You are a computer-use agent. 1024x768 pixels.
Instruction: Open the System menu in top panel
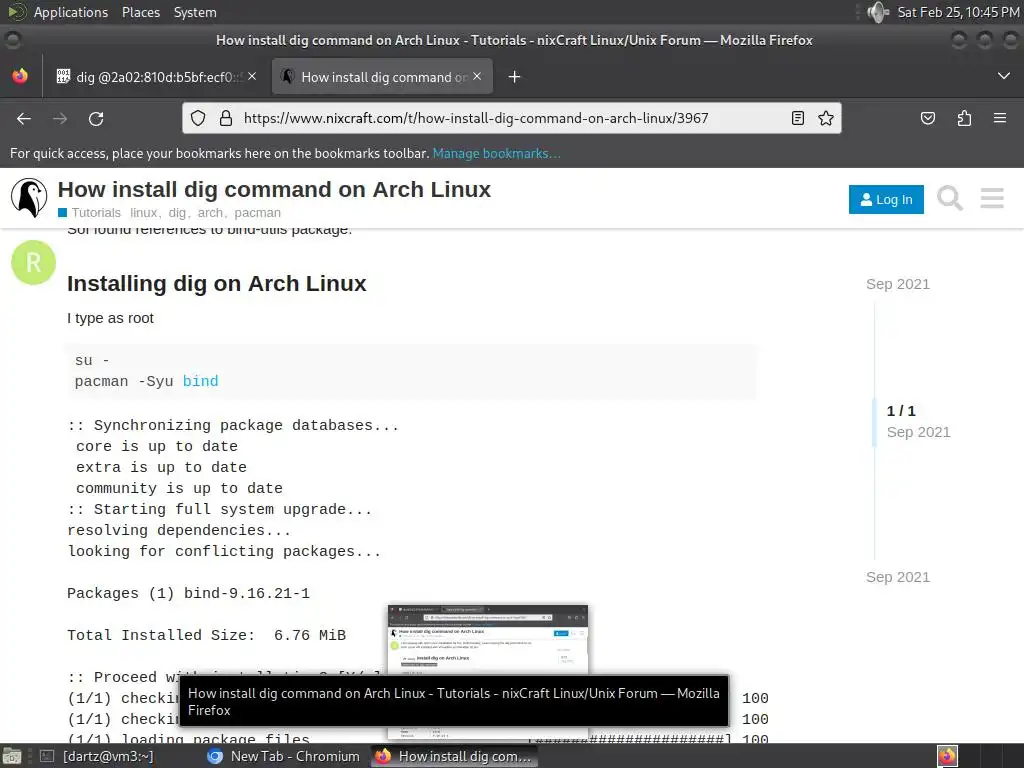195,12
